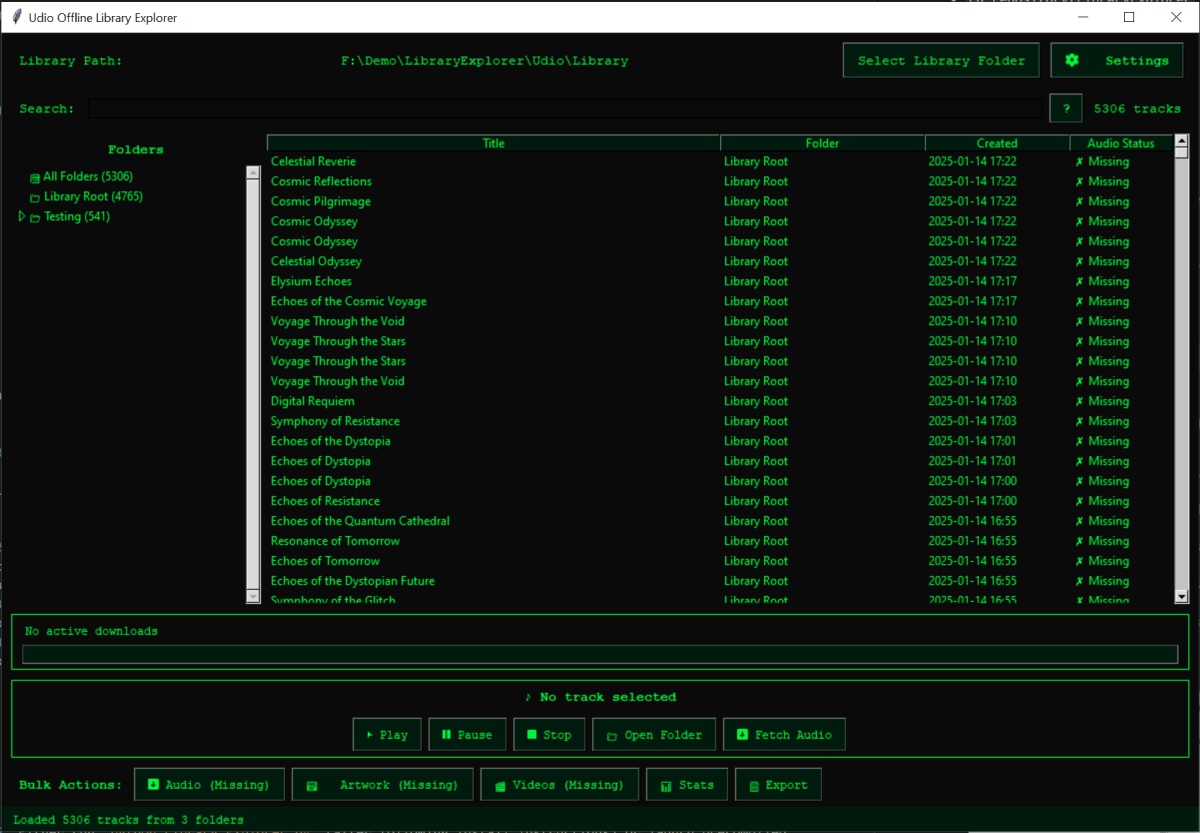This screenshot has height=833, width=1200.
Task: Select the Elysium Echoes track
Action: 719,281
